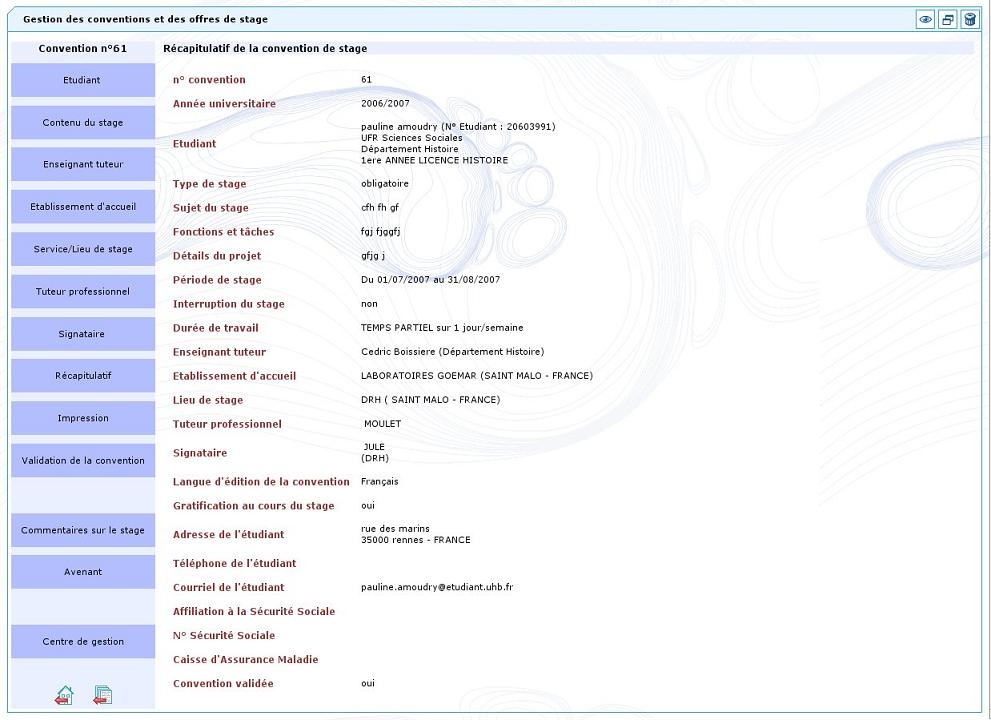Open the Tuteur professionnel section
Image resolution: width=991 pixels, height=720 pixels.
(x=83, y=292)
